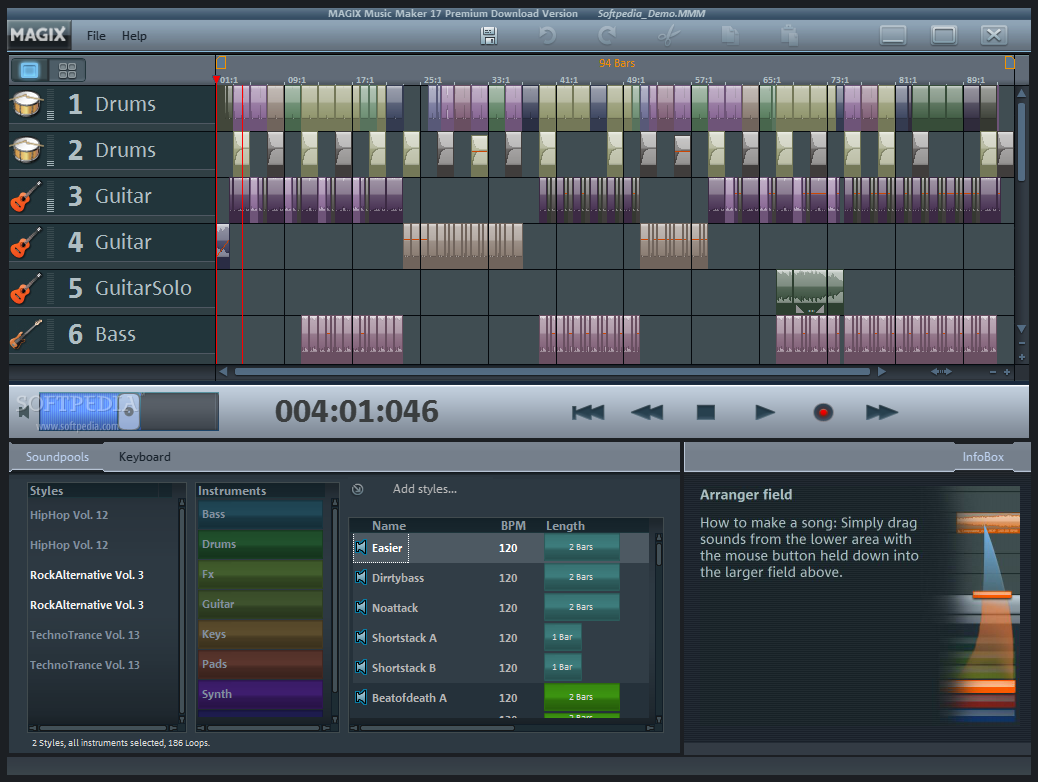Click timeline scroll left arrow

click(x=223, y=371)
